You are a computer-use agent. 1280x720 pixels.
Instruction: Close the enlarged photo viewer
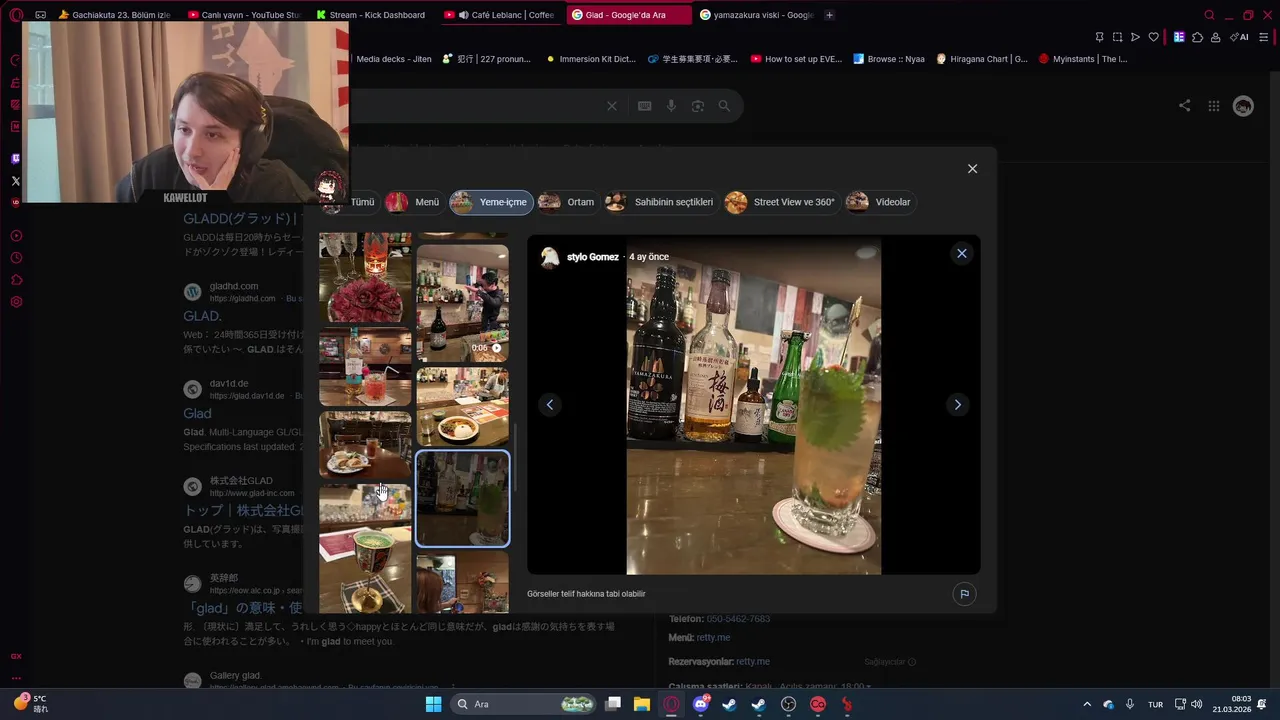click(962, 253)
